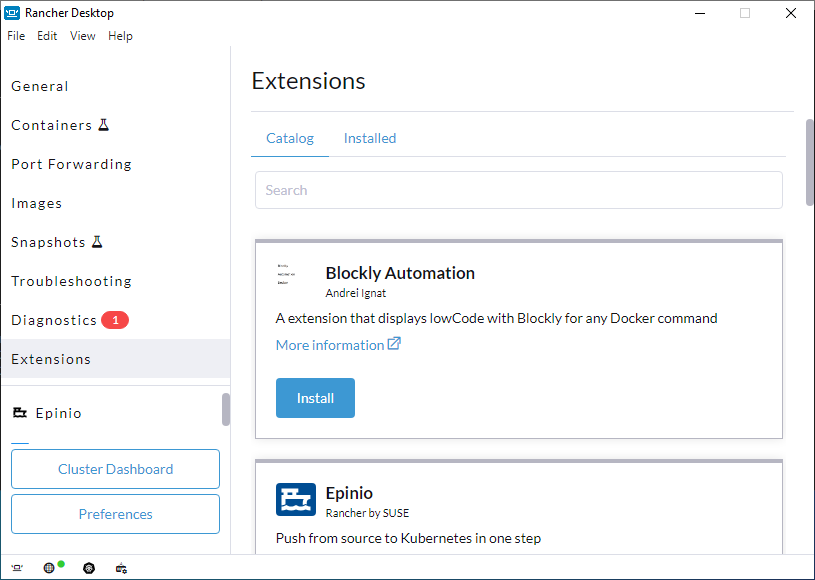Open the Help menu
Image resolution: width=815 pixels, height=580 pixels.
point(121,36)
